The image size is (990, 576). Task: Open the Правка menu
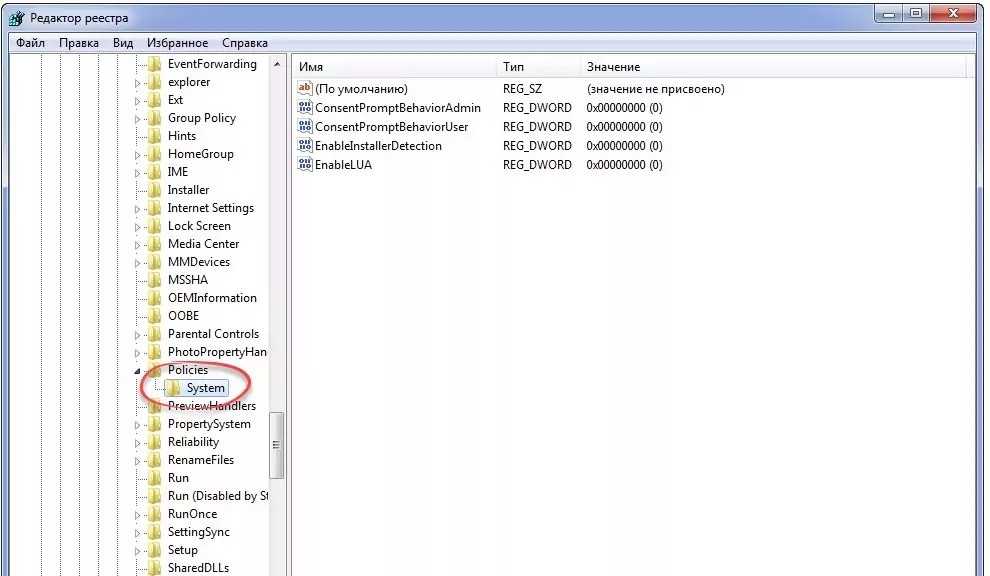pos(78,43)
